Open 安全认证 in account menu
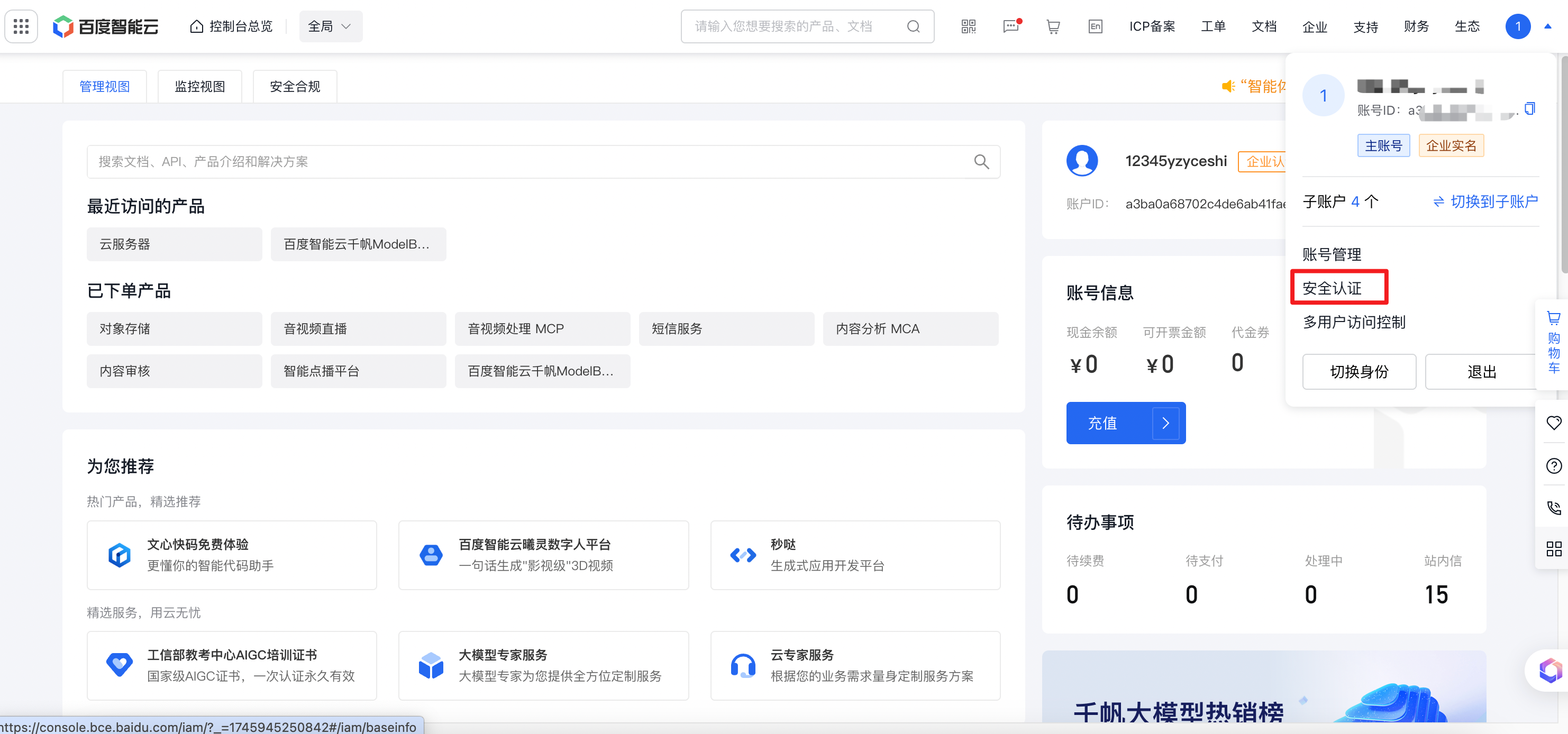The height and width of the screenshot is (734, 1568). click(x=1332, y=288)
